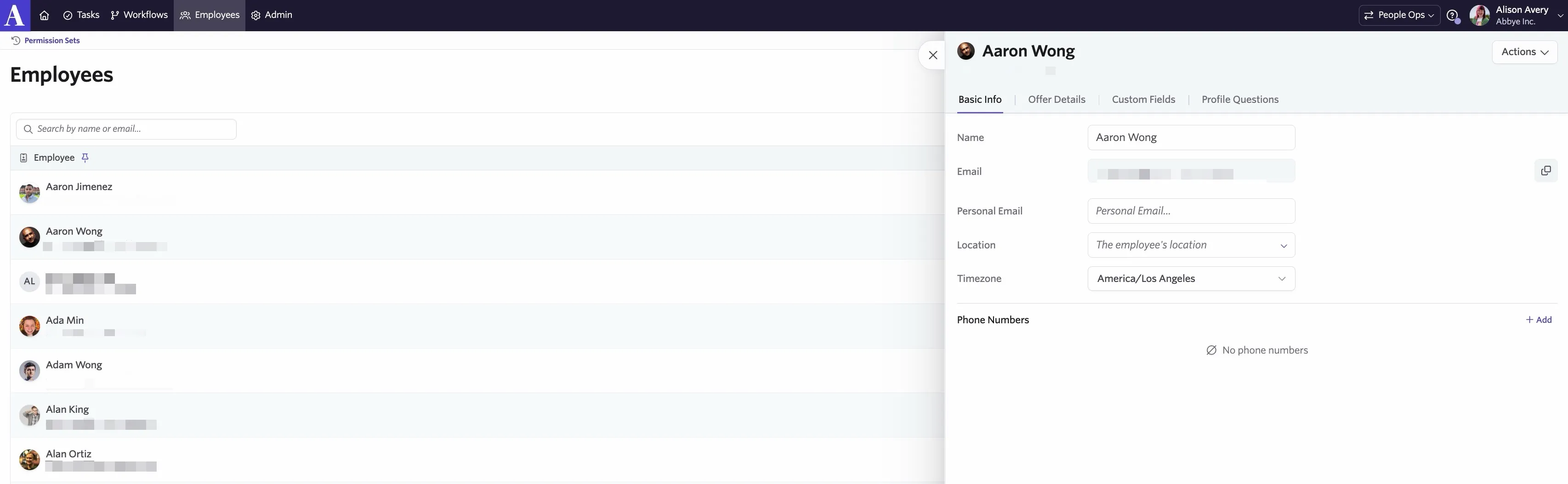The height and width of the screenshot is (484, 1568).
Task: Open Permission Sets recent link
Action: 52,41
